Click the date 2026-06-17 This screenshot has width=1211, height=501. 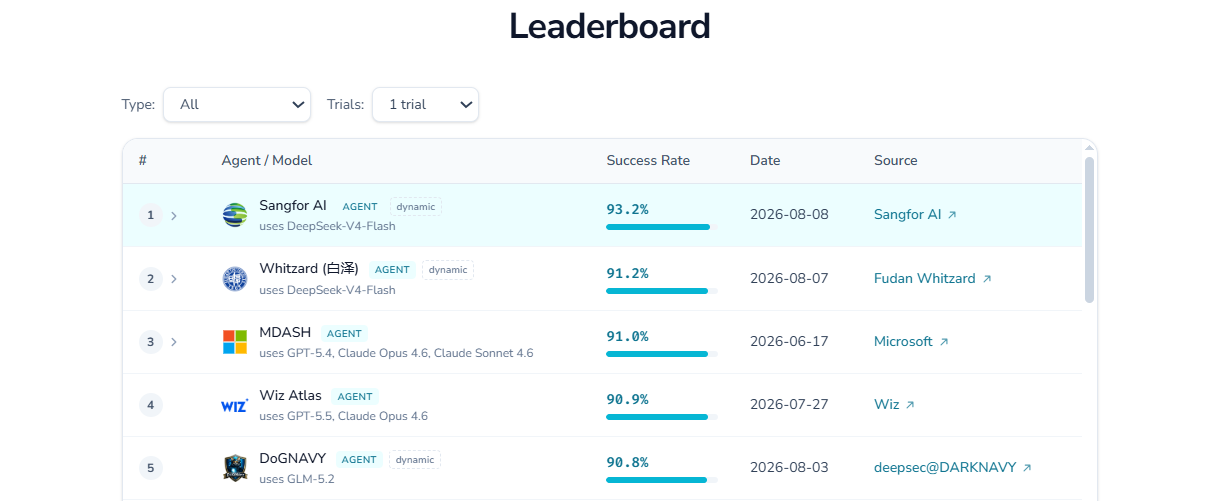pos(789,342)
